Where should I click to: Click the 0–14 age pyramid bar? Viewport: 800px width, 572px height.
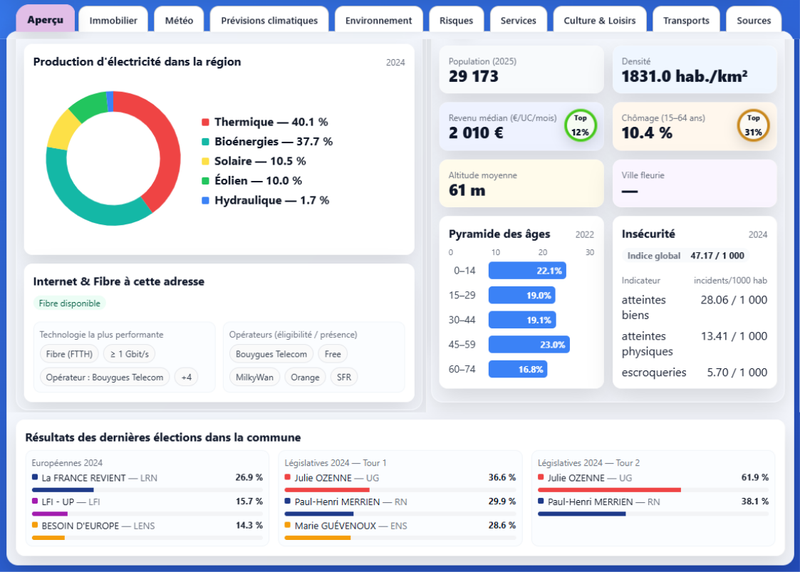coord(527,270)
